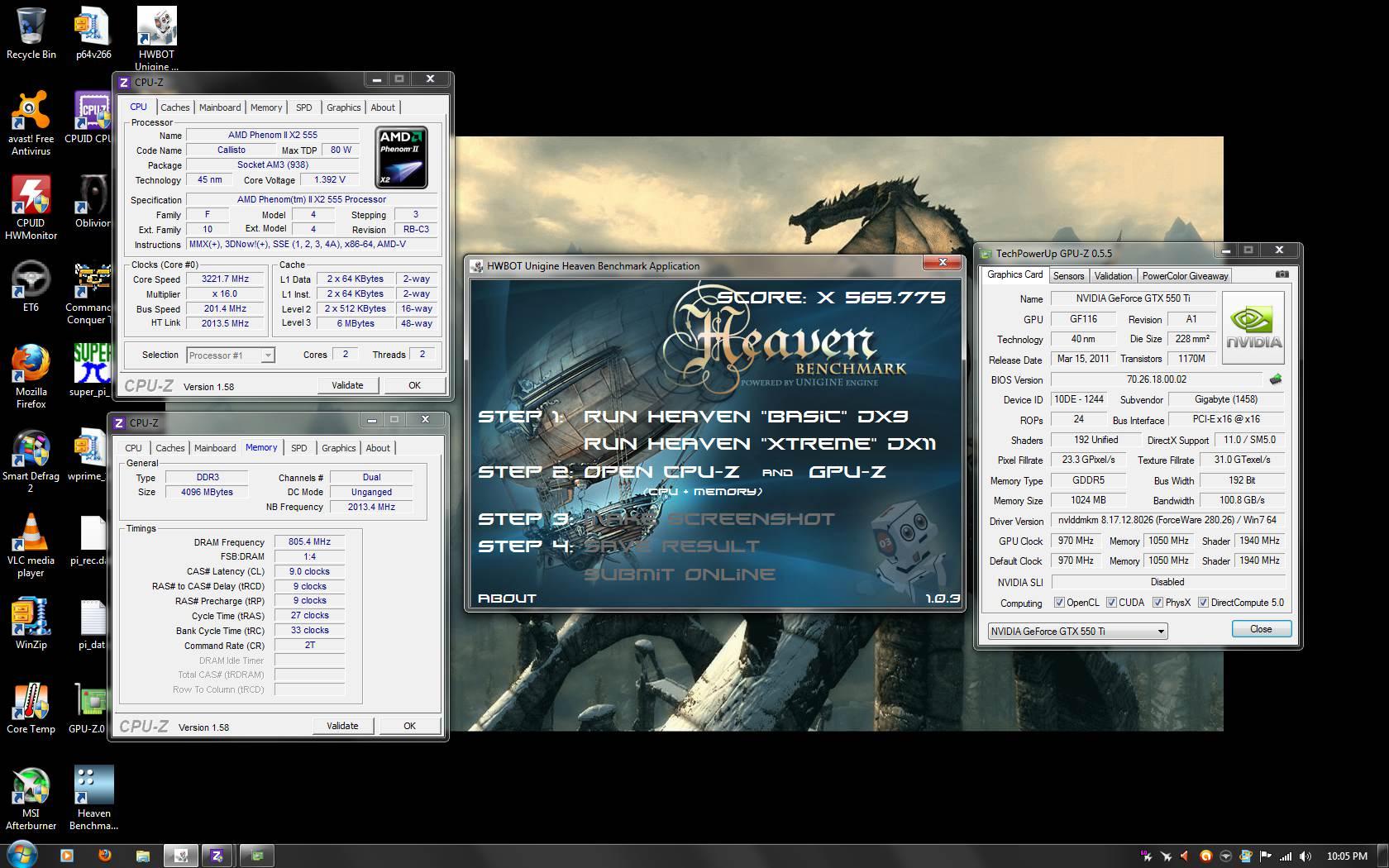Open the ET6 desktop shortcut
The width and height of the screenshot is (1389, 868).
[31, 287]
